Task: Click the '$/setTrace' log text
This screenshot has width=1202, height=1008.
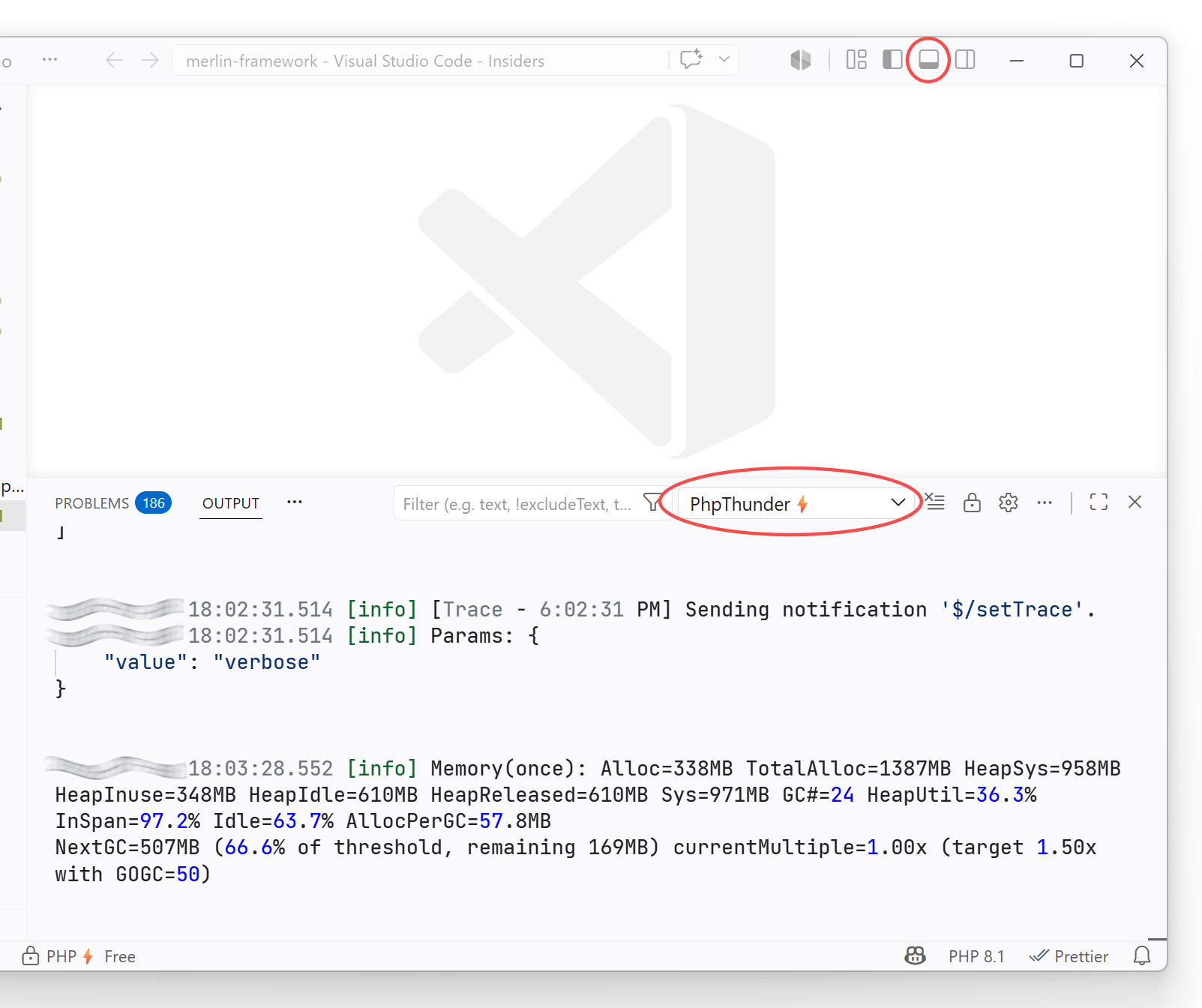Action: [1012, 609]
